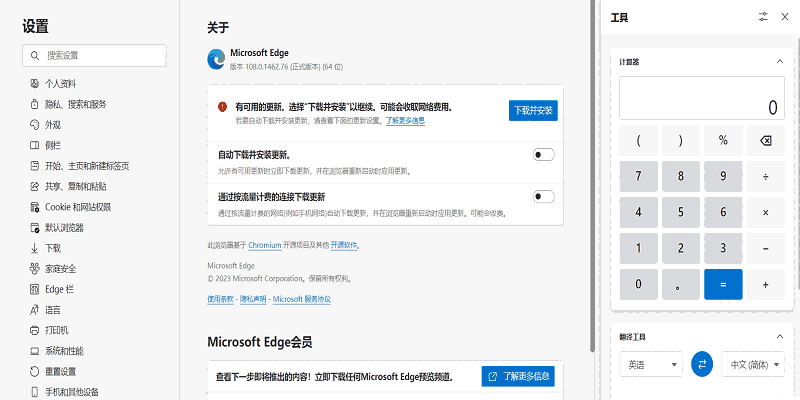Click calculator decimal point key
800x400 pixels.
(x=681, y=284)
